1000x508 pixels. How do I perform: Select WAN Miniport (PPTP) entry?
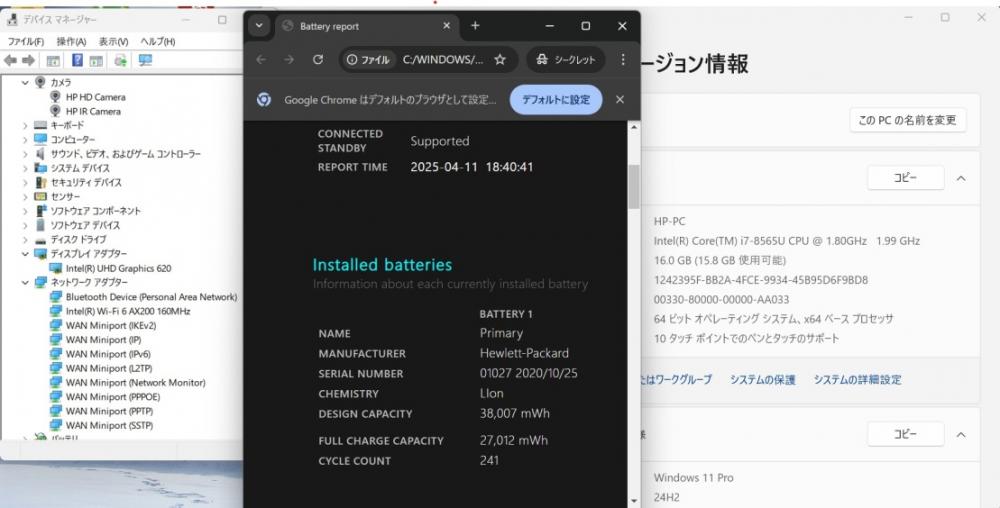(x=110, y=411)
